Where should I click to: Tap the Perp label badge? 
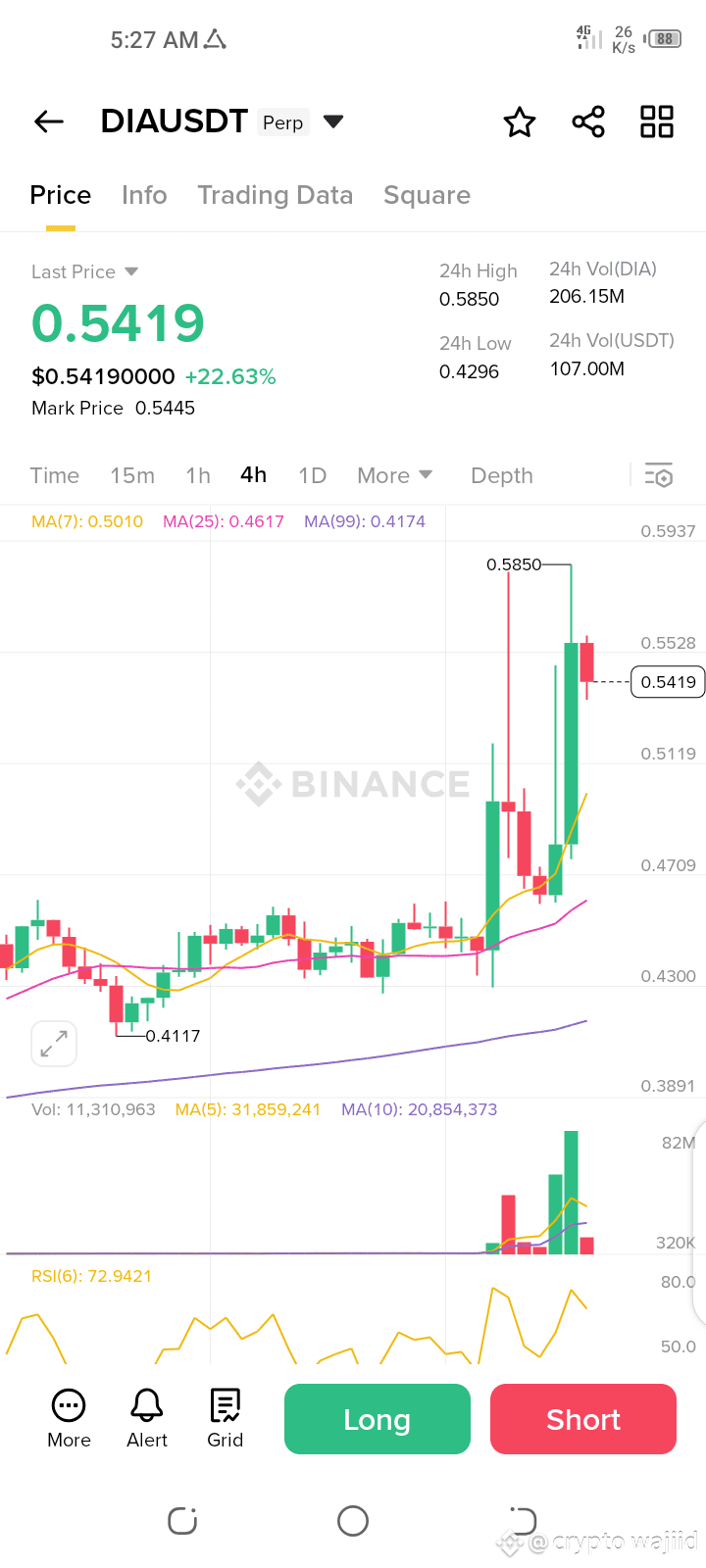click(x=283, y=122)
